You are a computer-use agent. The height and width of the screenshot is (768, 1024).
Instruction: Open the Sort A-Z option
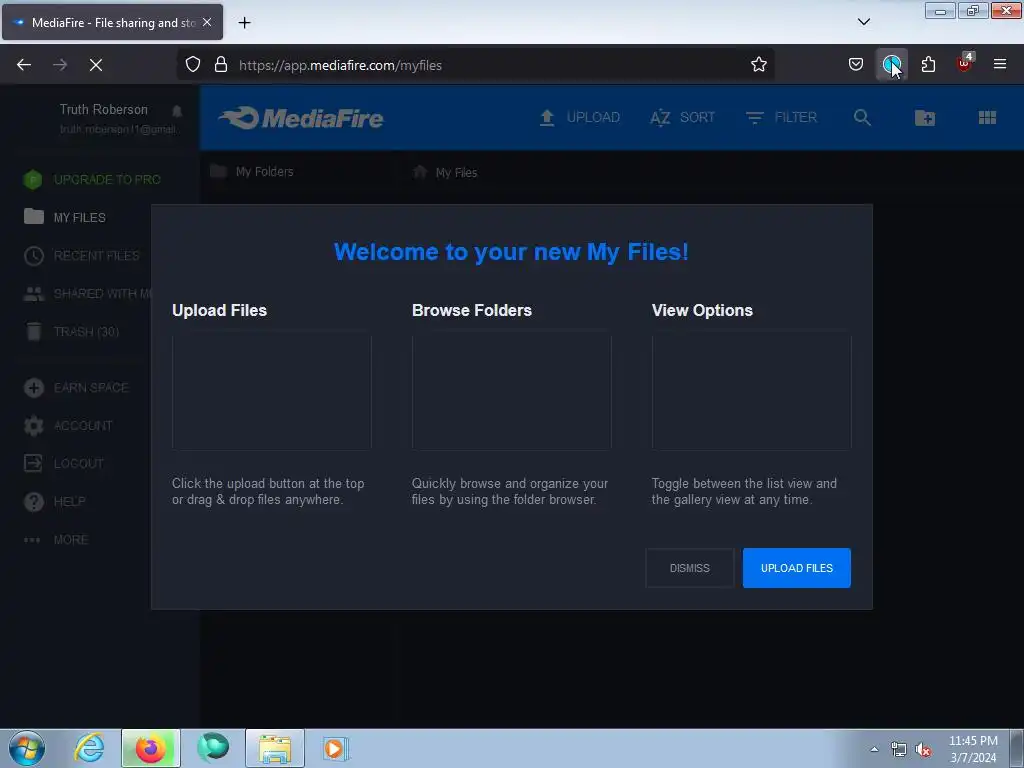pos(682,118)
